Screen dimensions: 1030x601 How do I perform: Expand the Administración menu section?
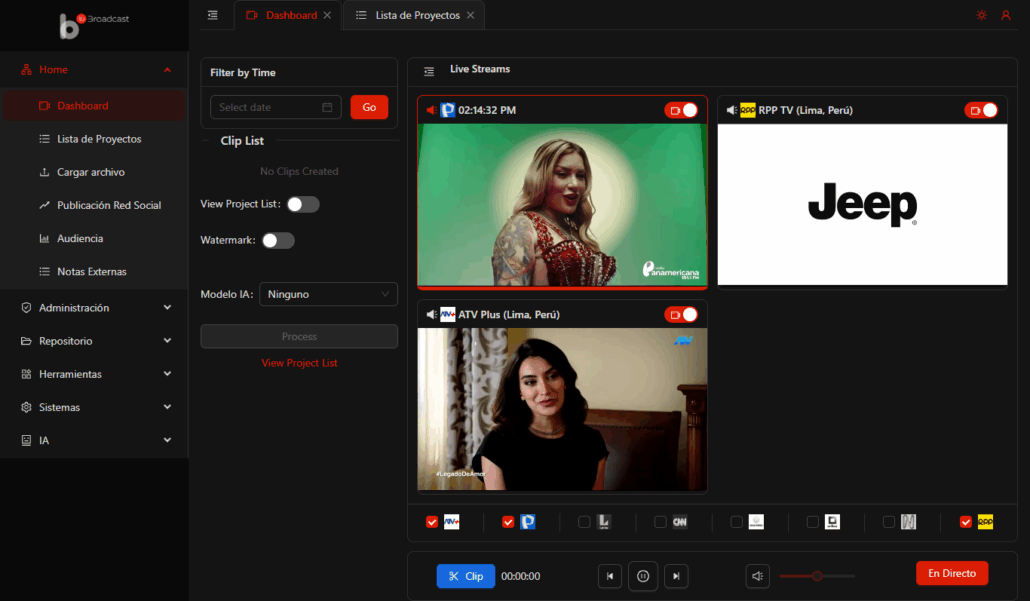point(94,308)
